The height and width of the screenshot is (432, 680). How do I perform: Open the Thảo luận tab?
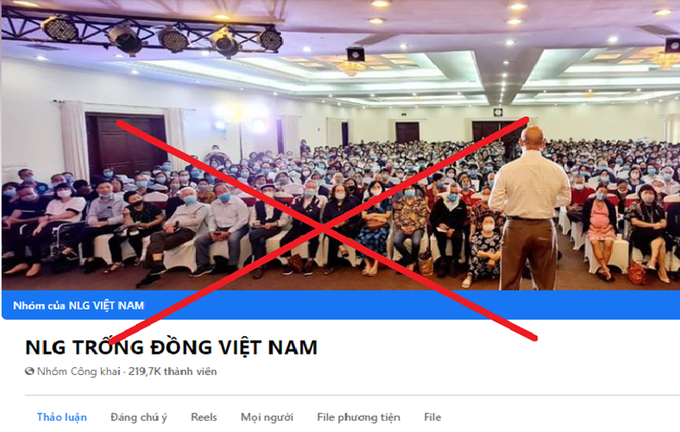62,417
